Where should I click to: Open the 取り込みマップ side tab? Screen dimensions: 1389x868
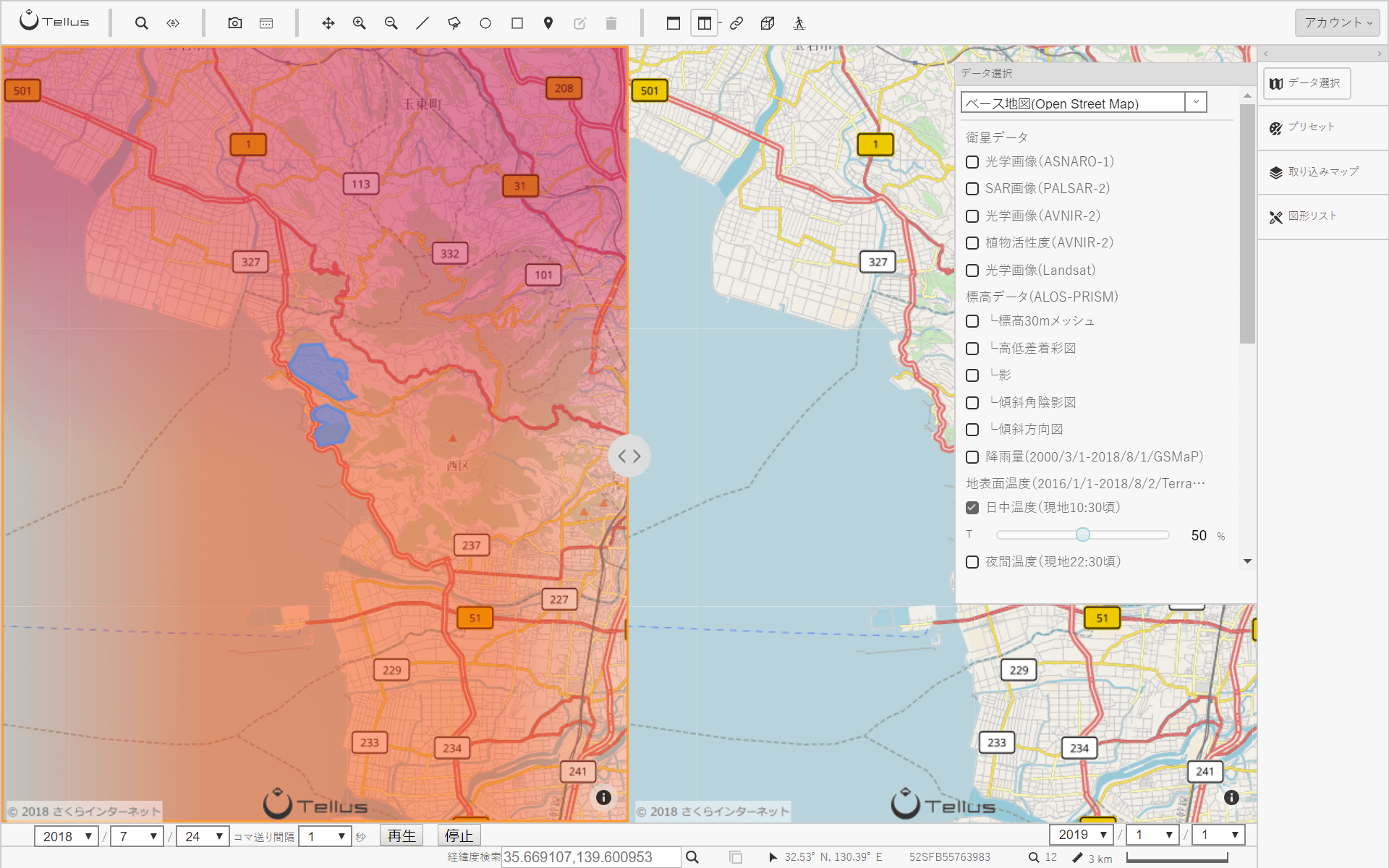(1323, 172)
